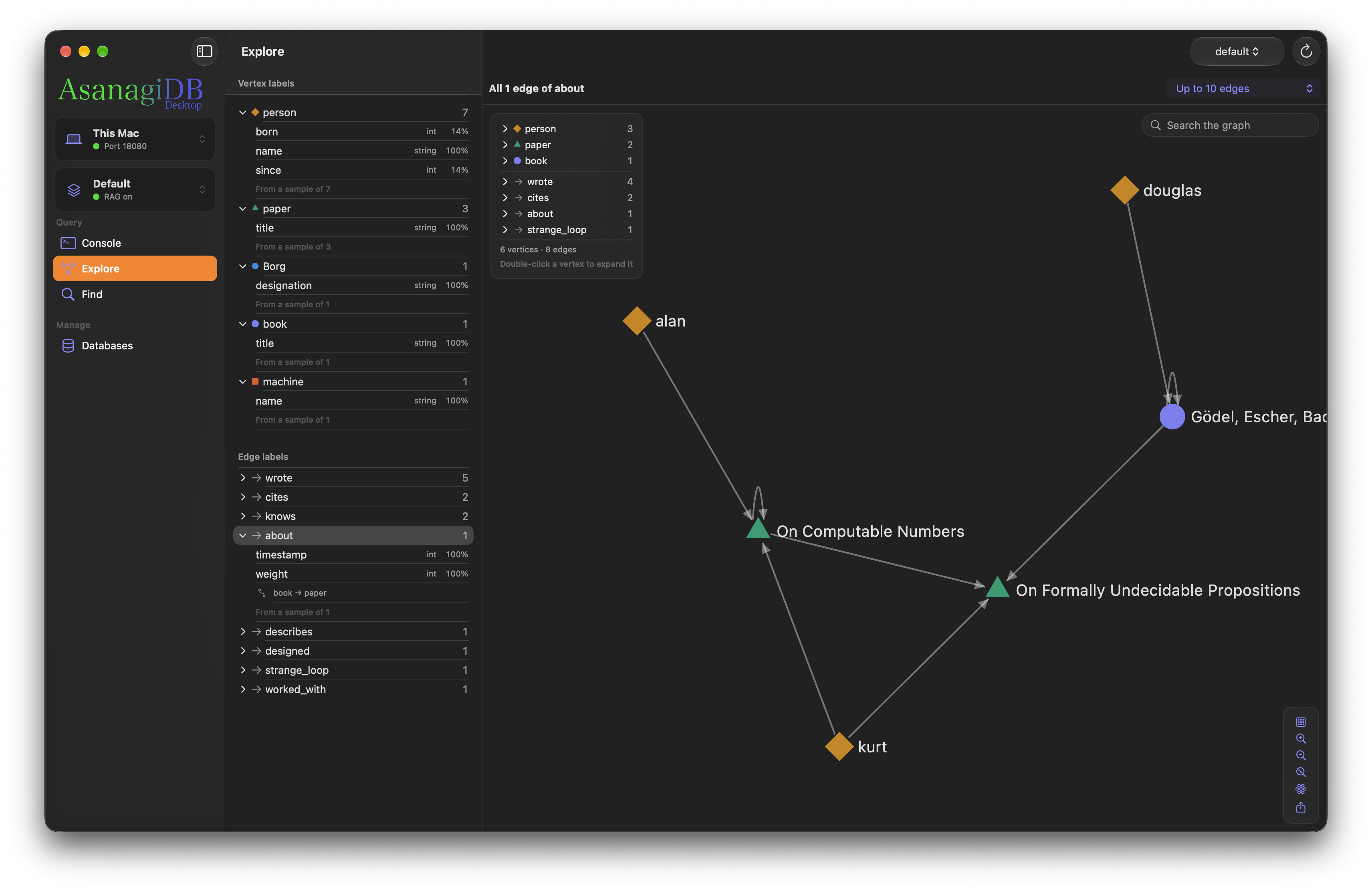
Task: Zoom out of the graph
Action: pos(1301,756)
